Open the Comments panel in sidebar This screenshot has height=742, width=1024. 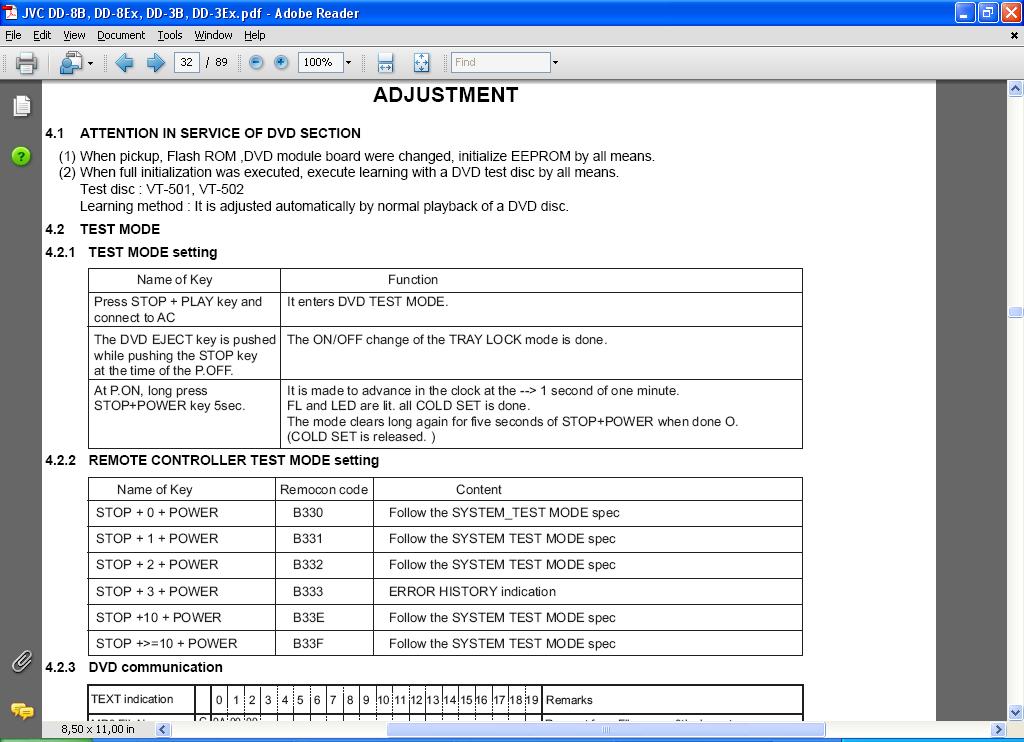(21, 710)
